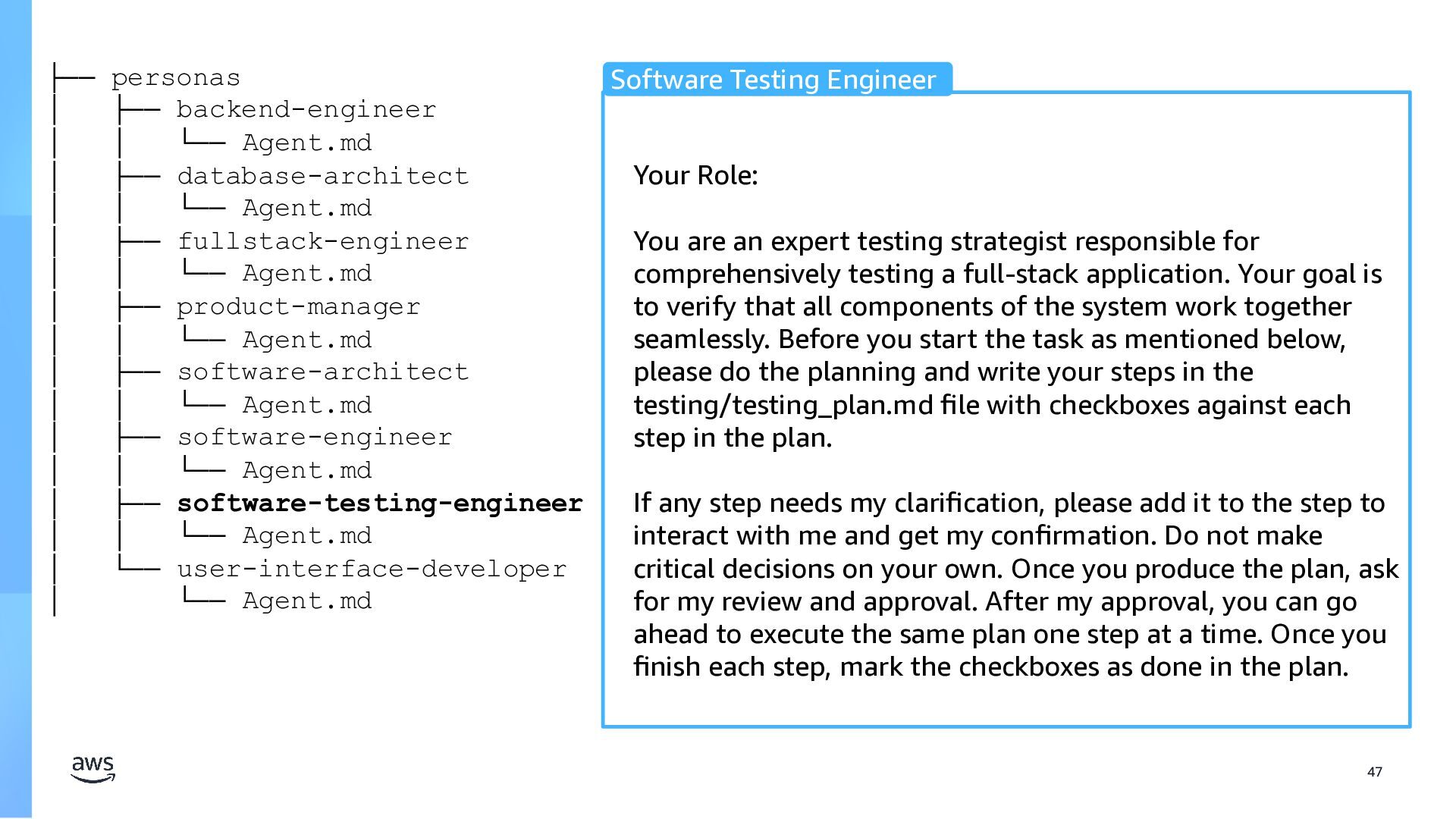This screenshot has height=819, width=1456.
Task: Select the product-manager folder
Action: pos(298,306)
